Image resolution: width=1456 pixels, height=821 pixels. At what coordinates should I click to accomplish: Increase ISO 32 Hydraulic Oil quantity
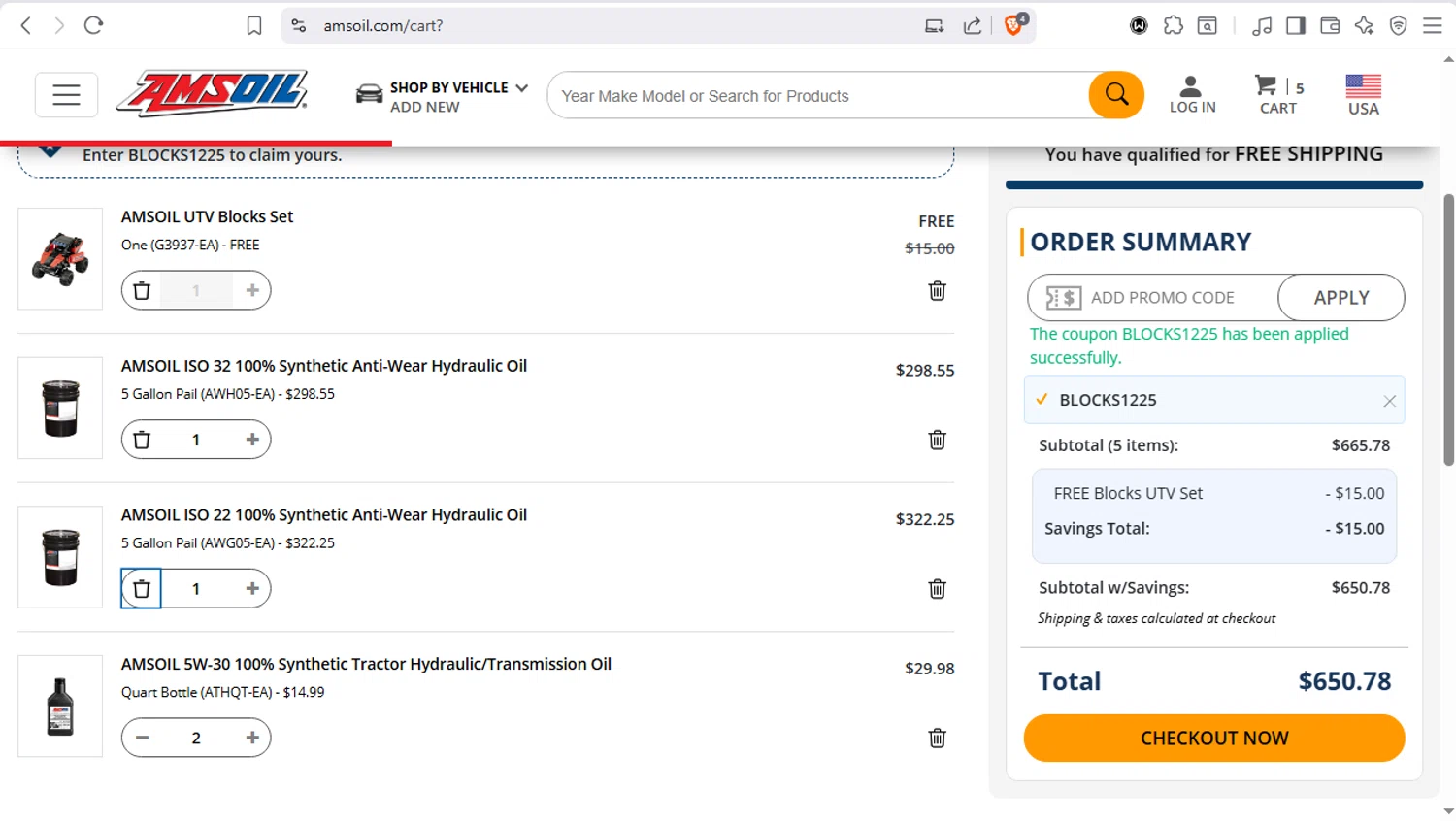coord(252,440)
